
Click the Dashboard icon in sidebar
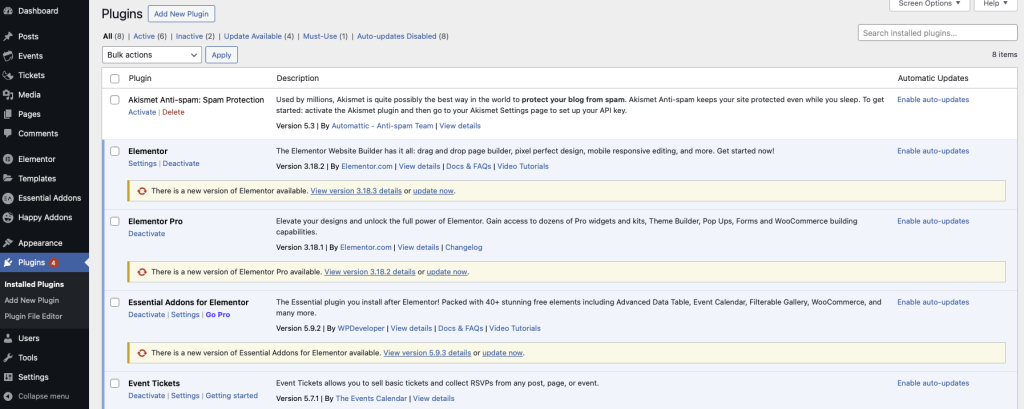pyautogui.click(x=8, y=10)
